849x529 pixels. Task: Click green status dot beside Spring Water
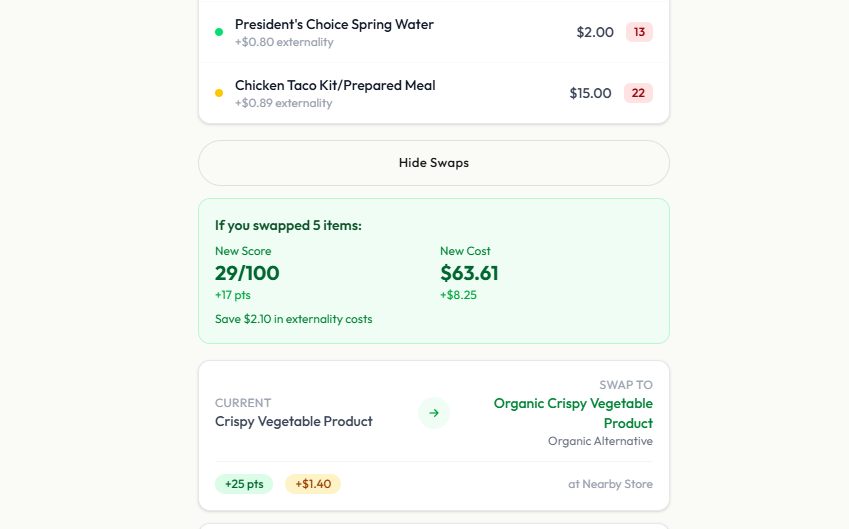pos(219,32)
